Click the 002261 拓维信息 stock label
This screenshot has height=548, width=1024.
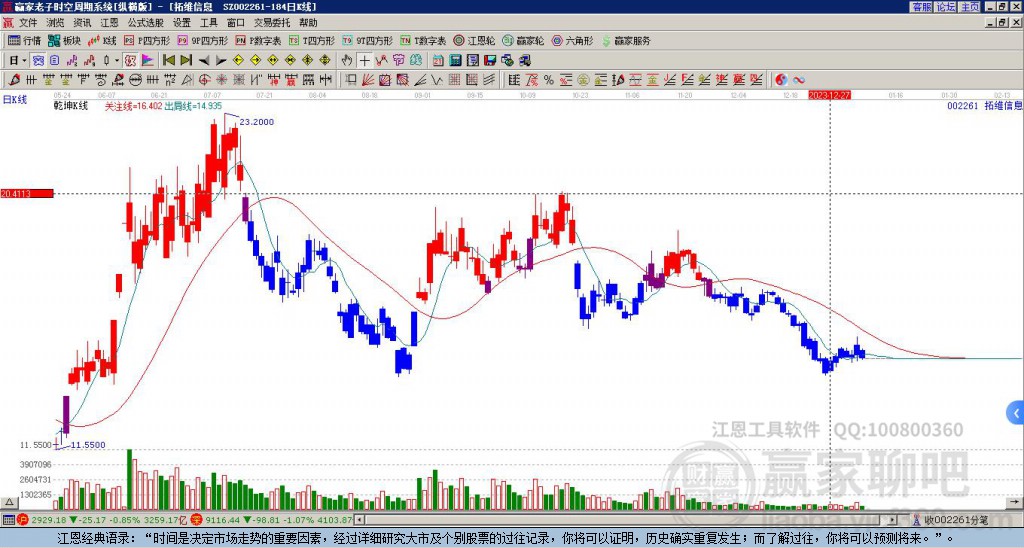(x=984, y=106)
